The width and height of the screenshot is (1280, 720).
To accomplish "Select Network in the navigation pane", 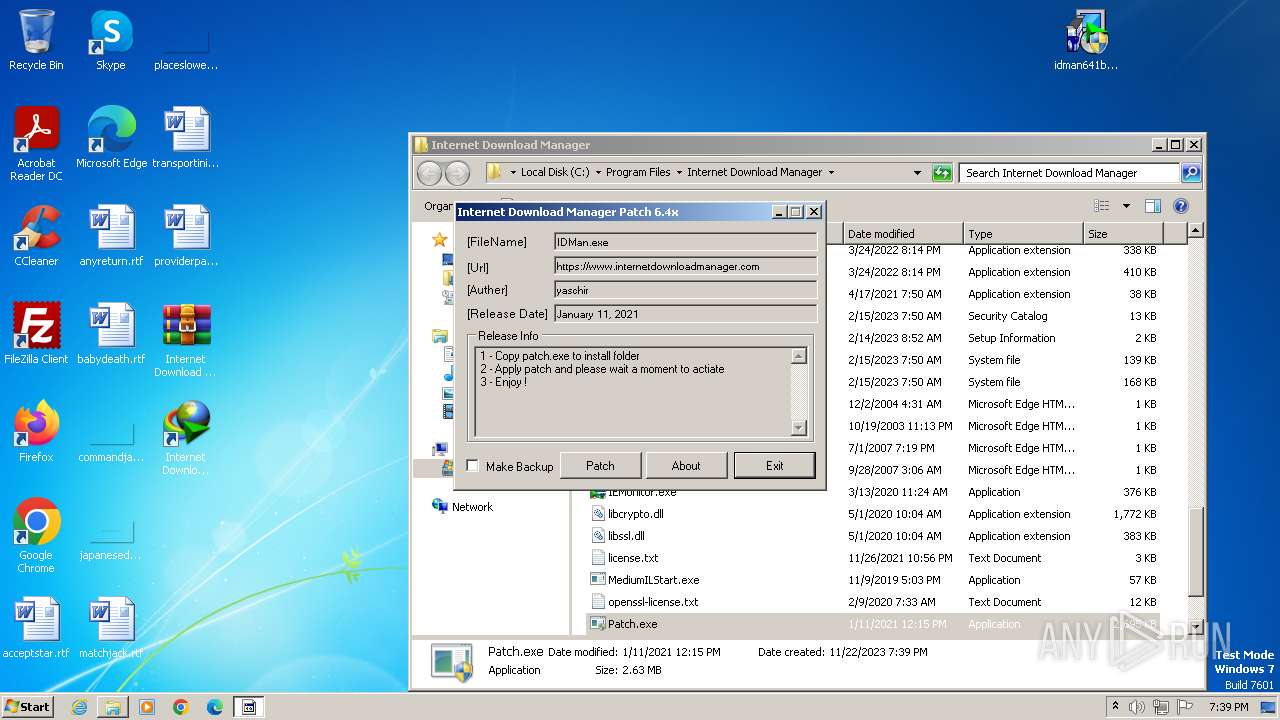I will tap(471, 507).
